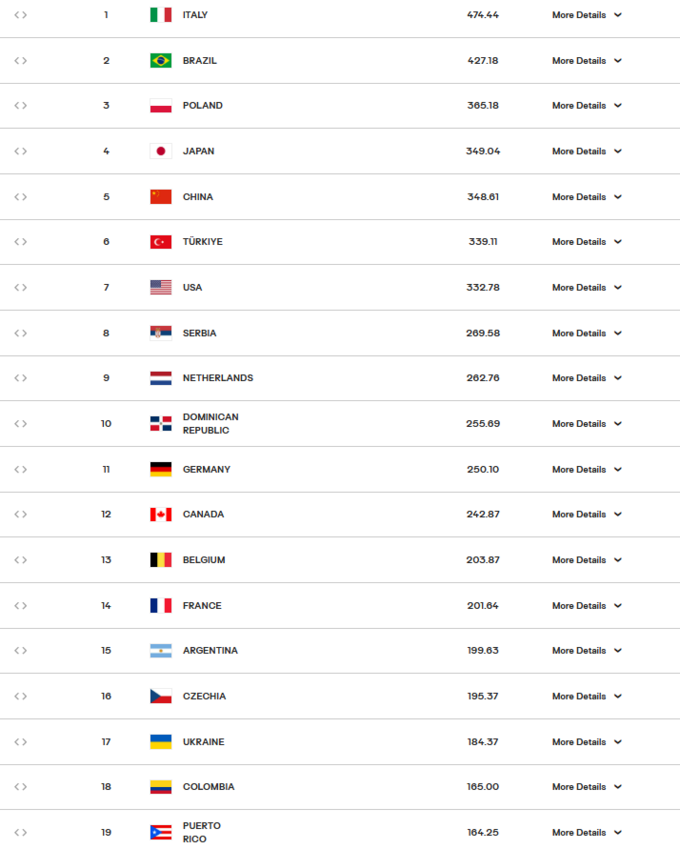Viewport: 680px width, 849px height.
Task: Click the USA flag icon
Action: 160,288
